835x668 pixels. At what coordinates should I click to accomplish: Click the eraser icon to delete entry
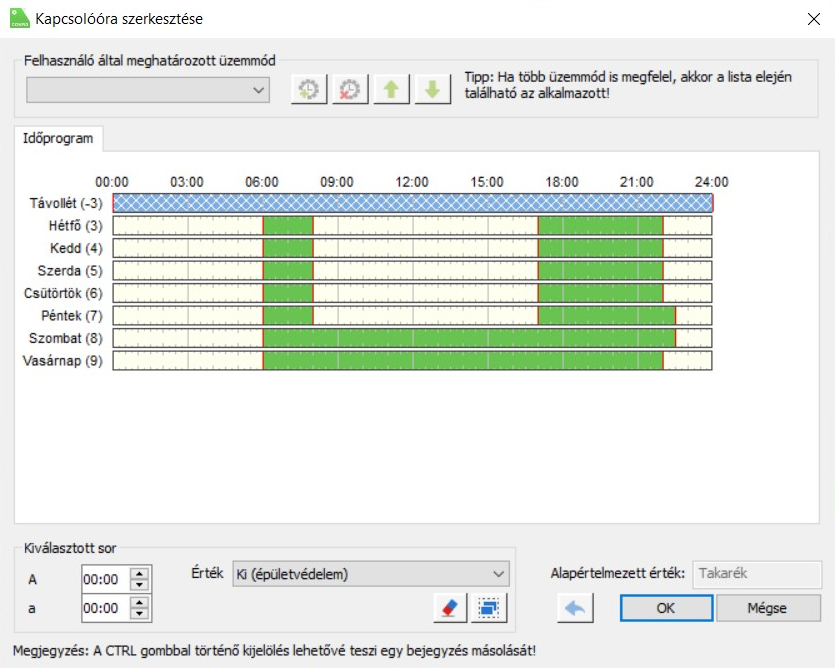tap(450, 608)
